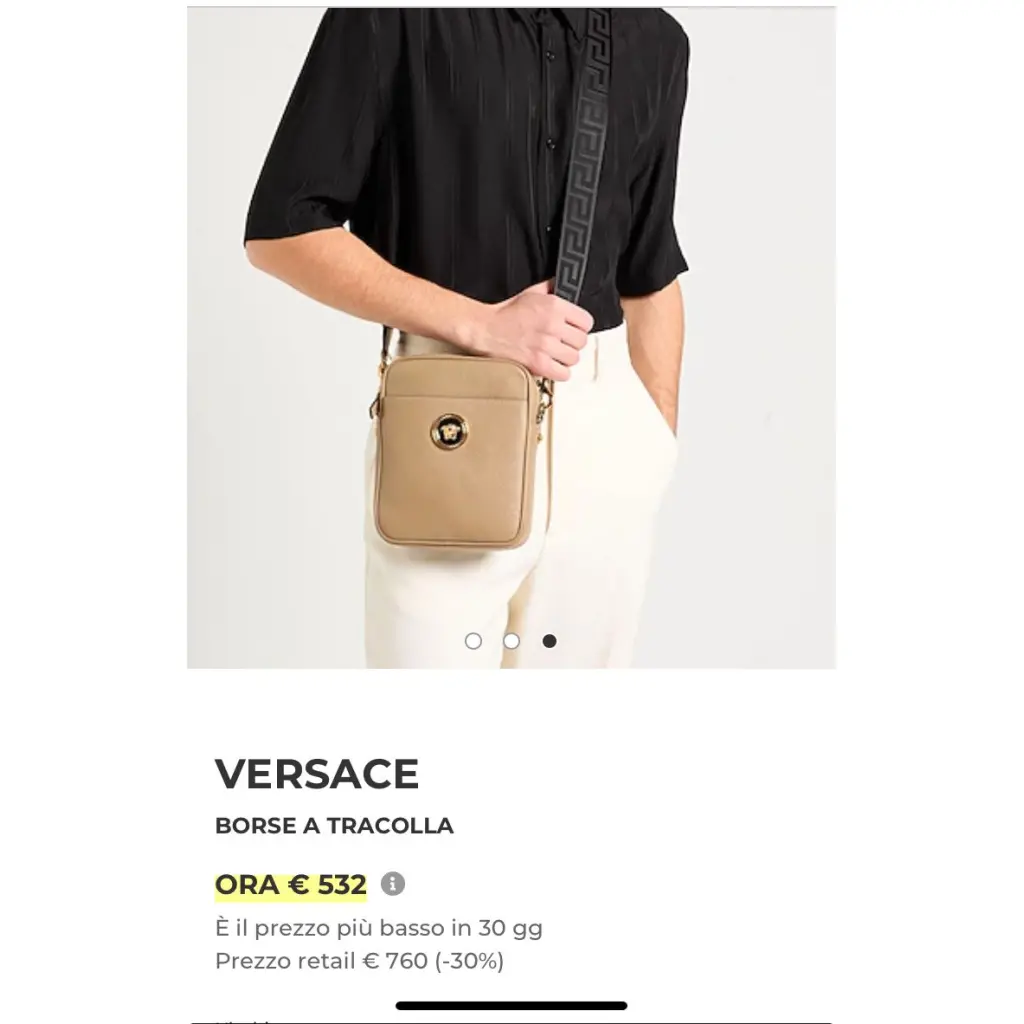Click the lowest price in 30 gg note
The image size is (1024, 1024).
[379, 928]
